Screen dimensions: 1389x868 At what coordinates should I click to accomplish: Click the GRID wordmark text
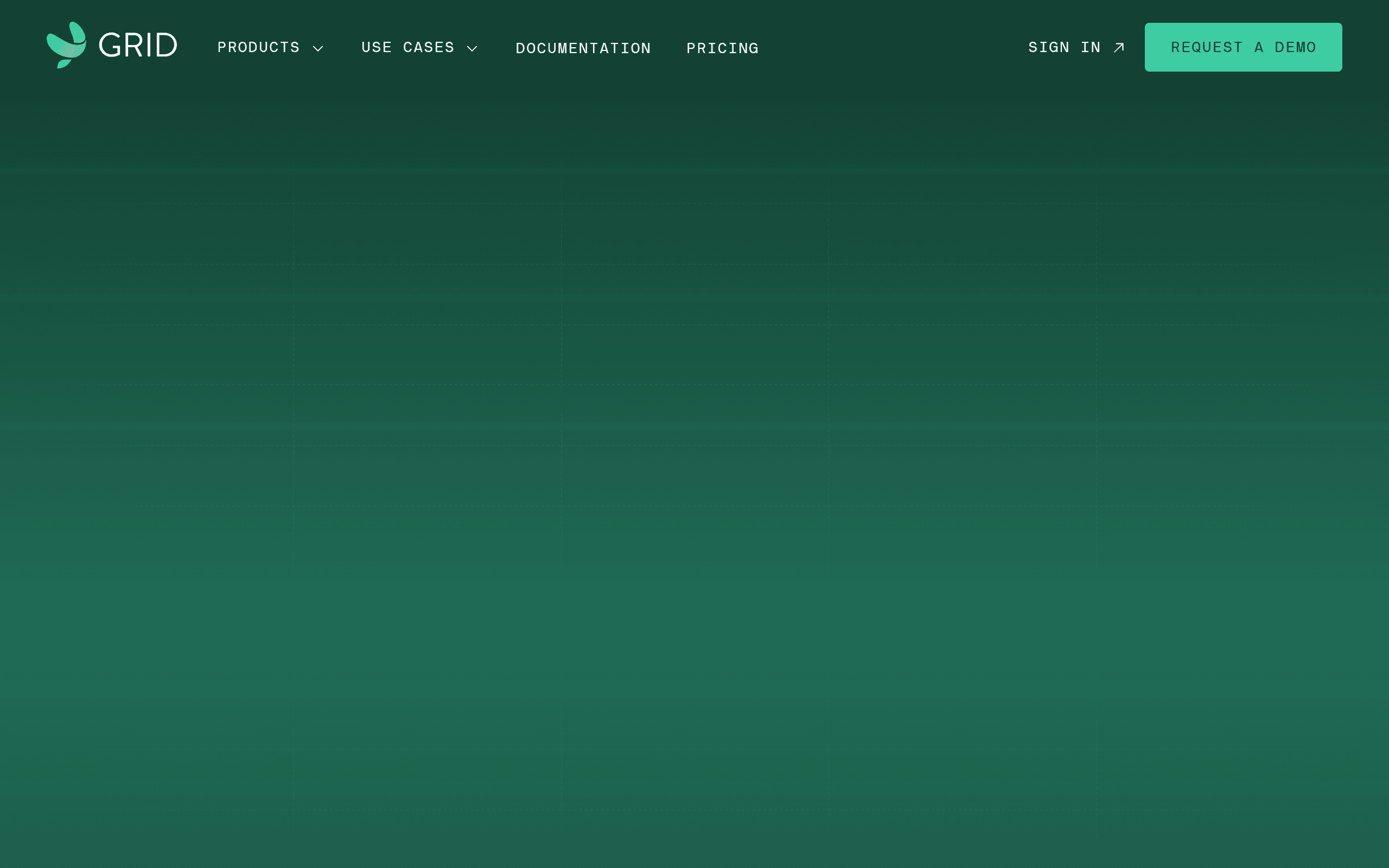138,46
